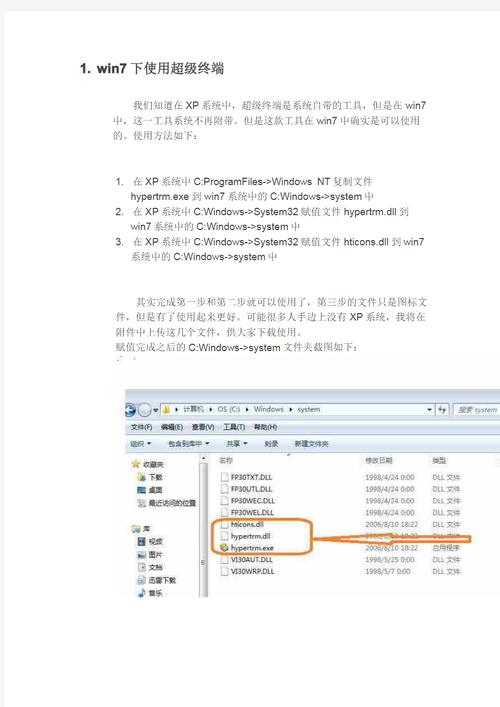The width and height of the screenshot is (500, 707).
Task: Open 最近访问的位置 in the navigation pane
Action: (166, 503)
